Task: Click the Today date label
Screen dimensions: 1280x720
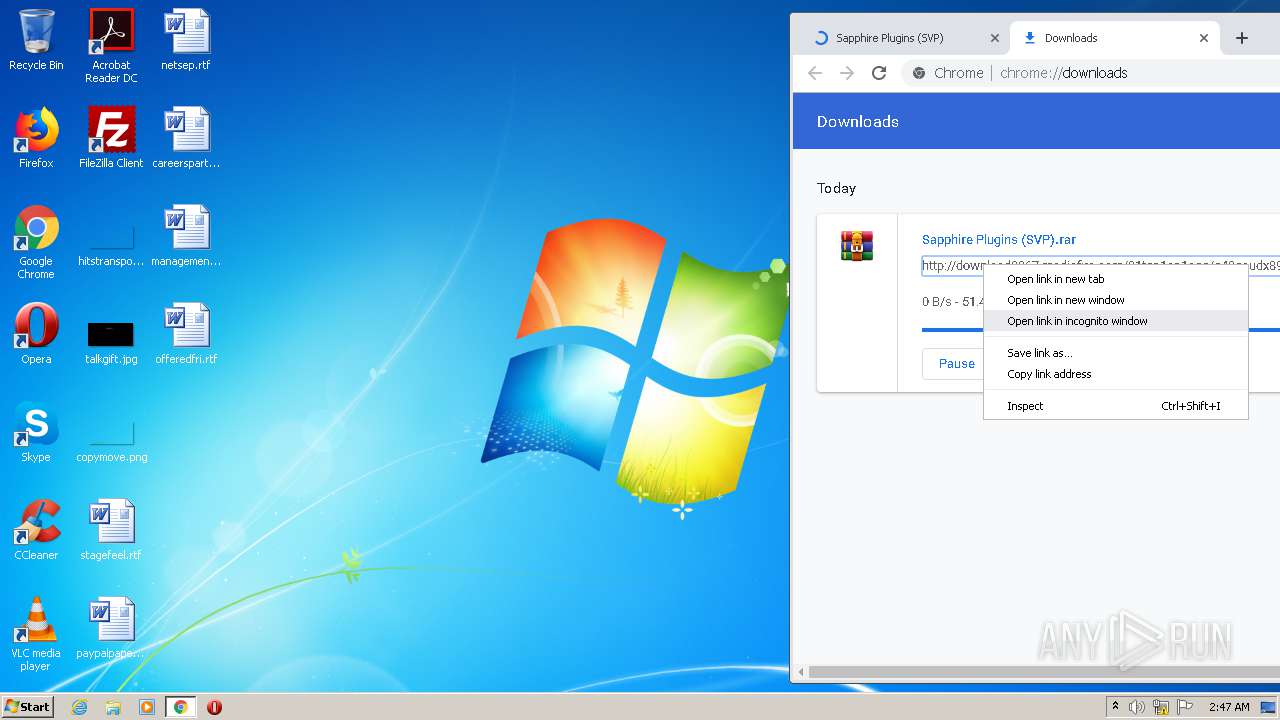Action: pos(836,188)
